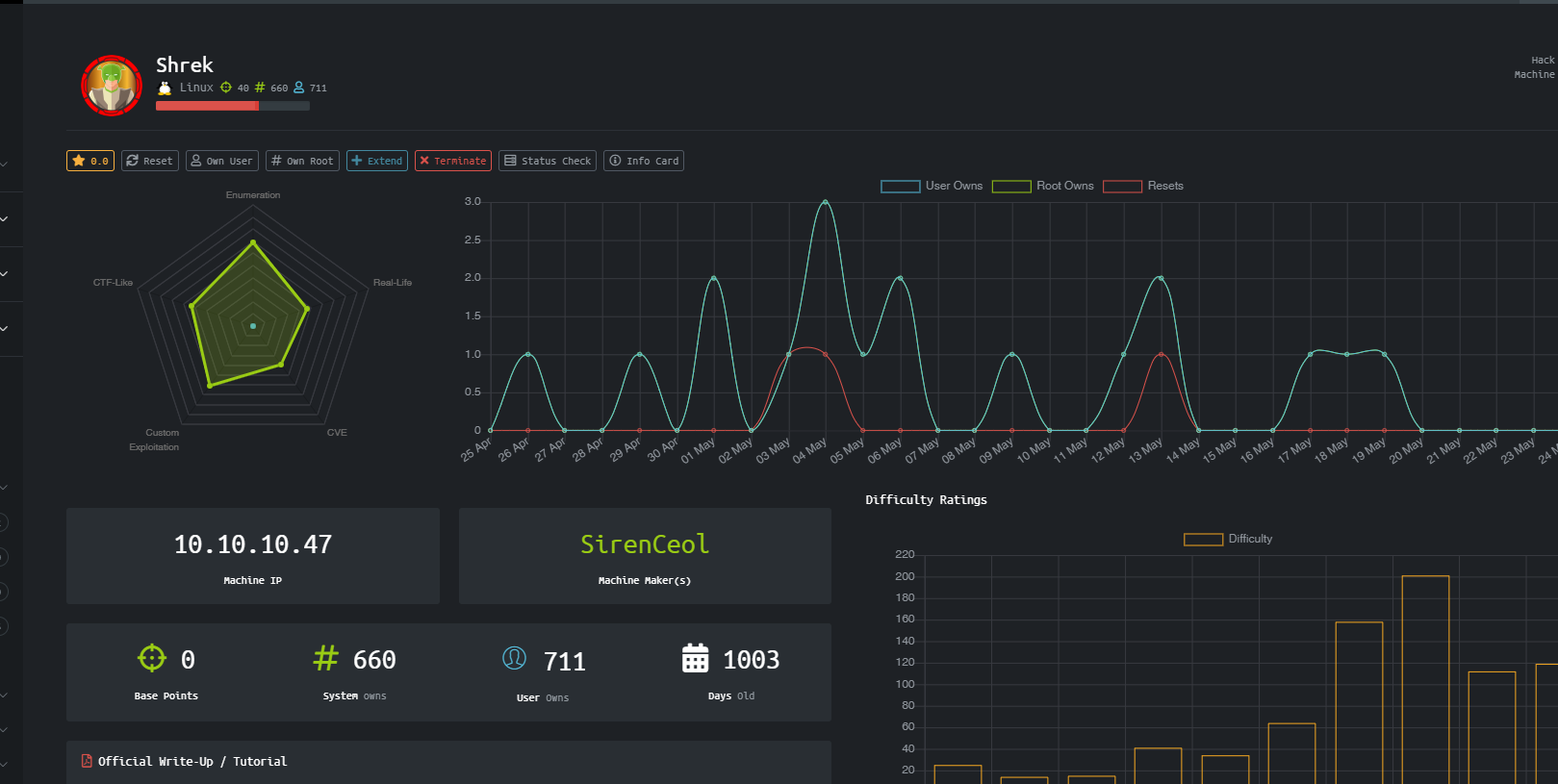Extend the machine with Extend button
The image size is (1558, 784).
click(x=377, y=161)
